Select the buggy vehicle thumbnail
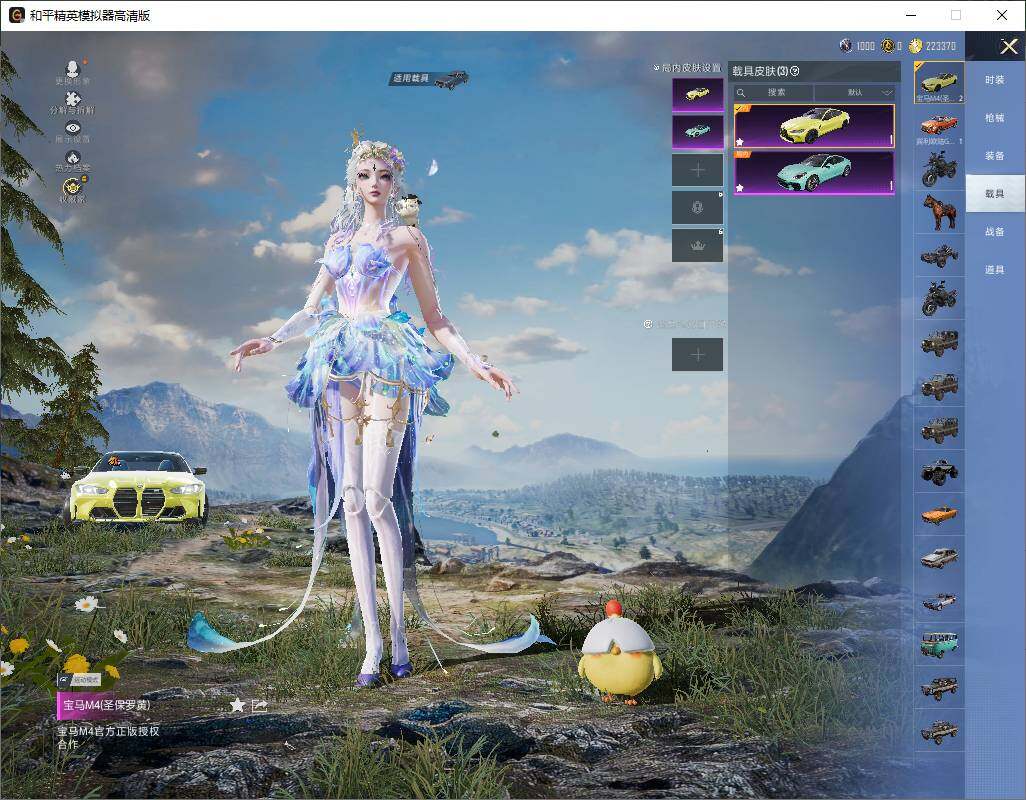Screen dimensions: 1026x800 (939, 255)
